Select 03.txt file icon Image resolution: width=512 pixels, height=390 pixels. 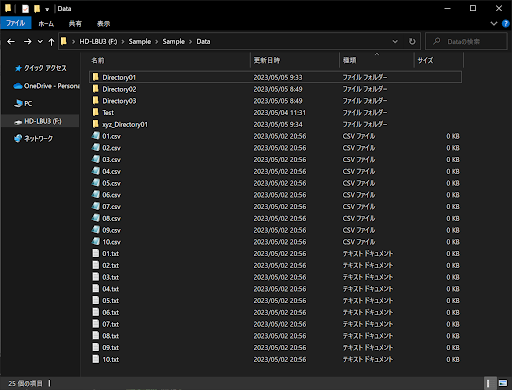[96, 277]
